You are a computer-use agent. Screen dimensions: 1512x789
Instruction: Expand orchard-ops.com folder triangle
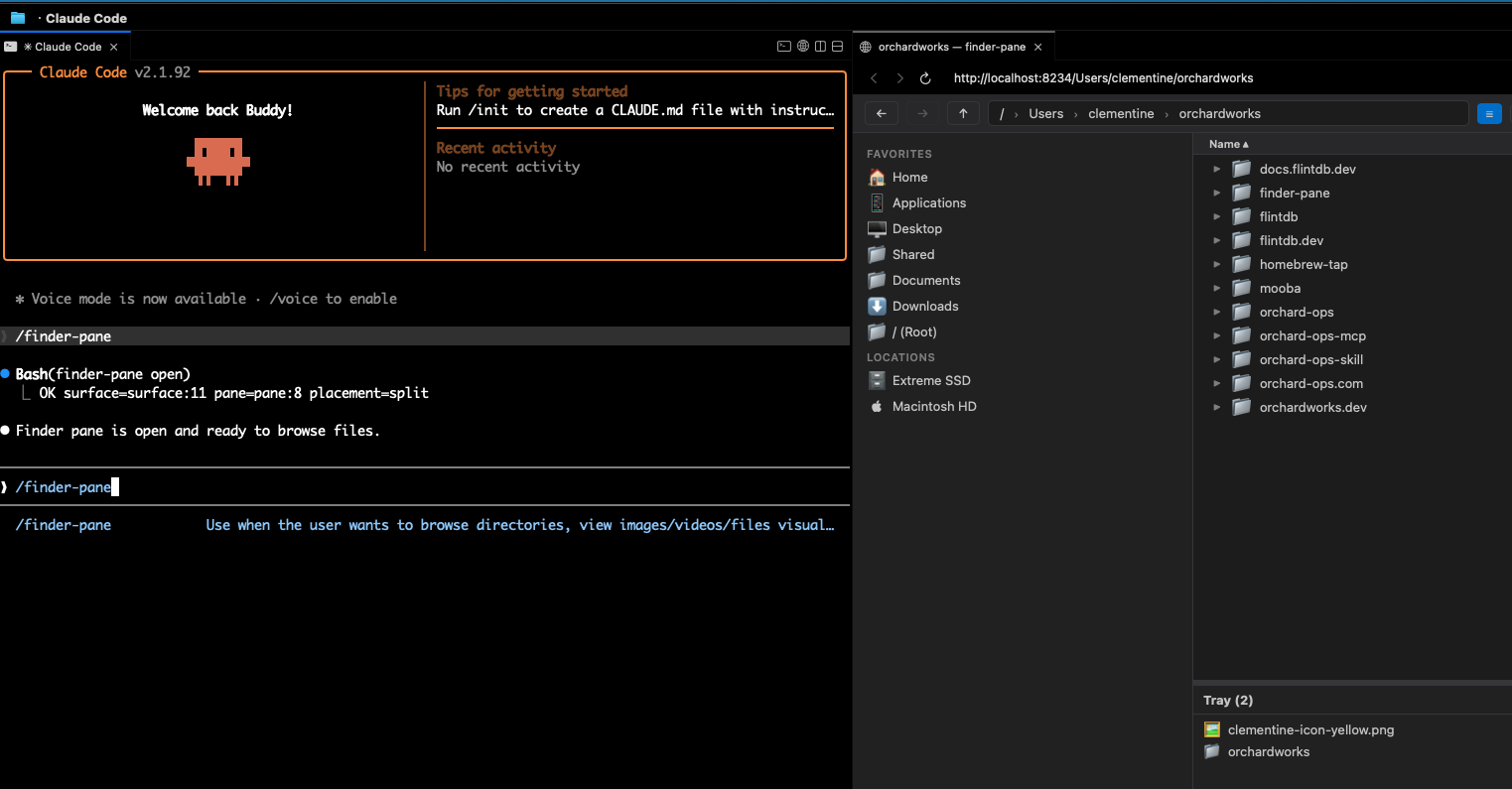click(x=1217, y=383)
